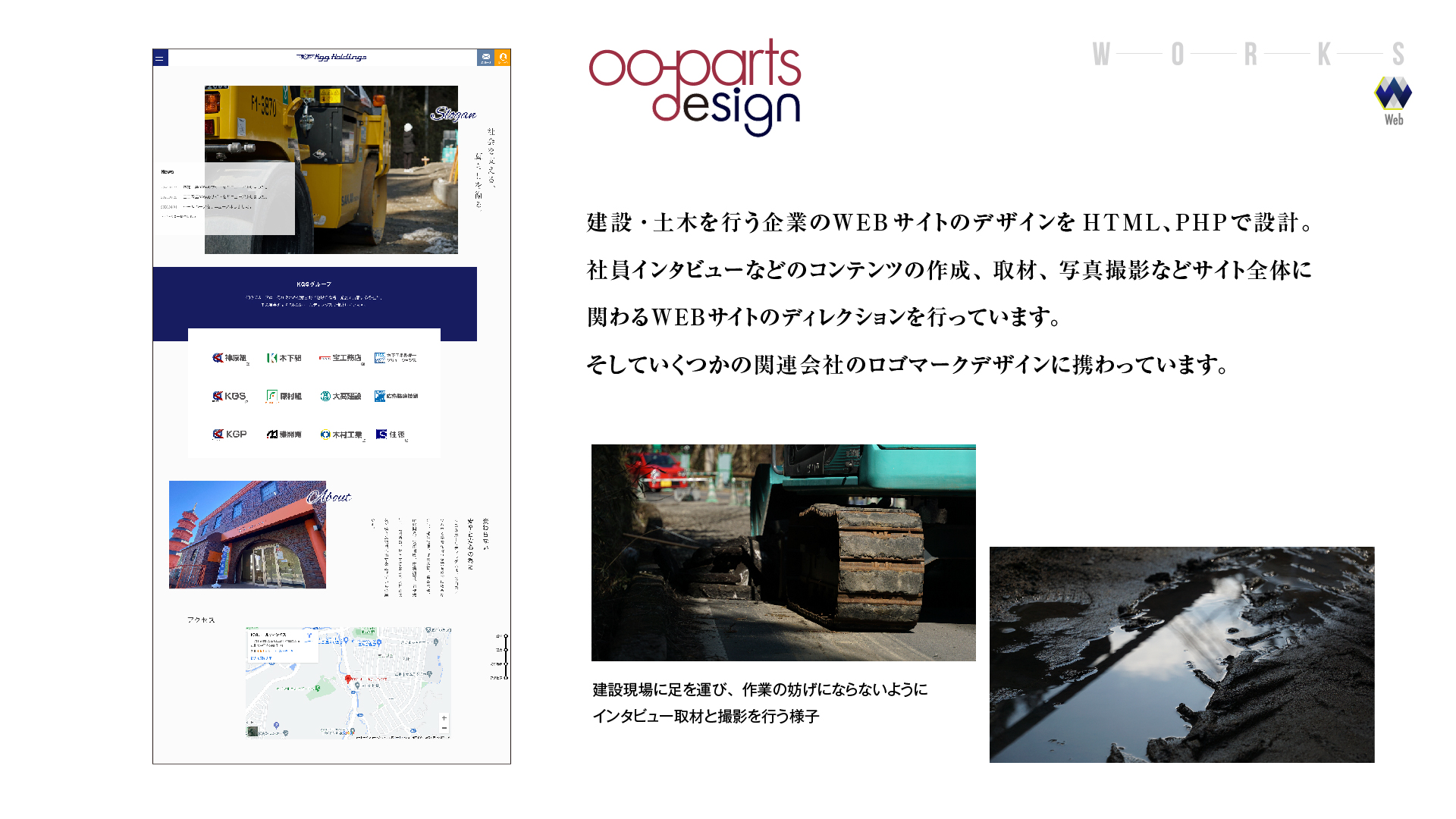Screen dimensions: 1456x819
Task: Click the excavator track photo
Action: (783, 552)
